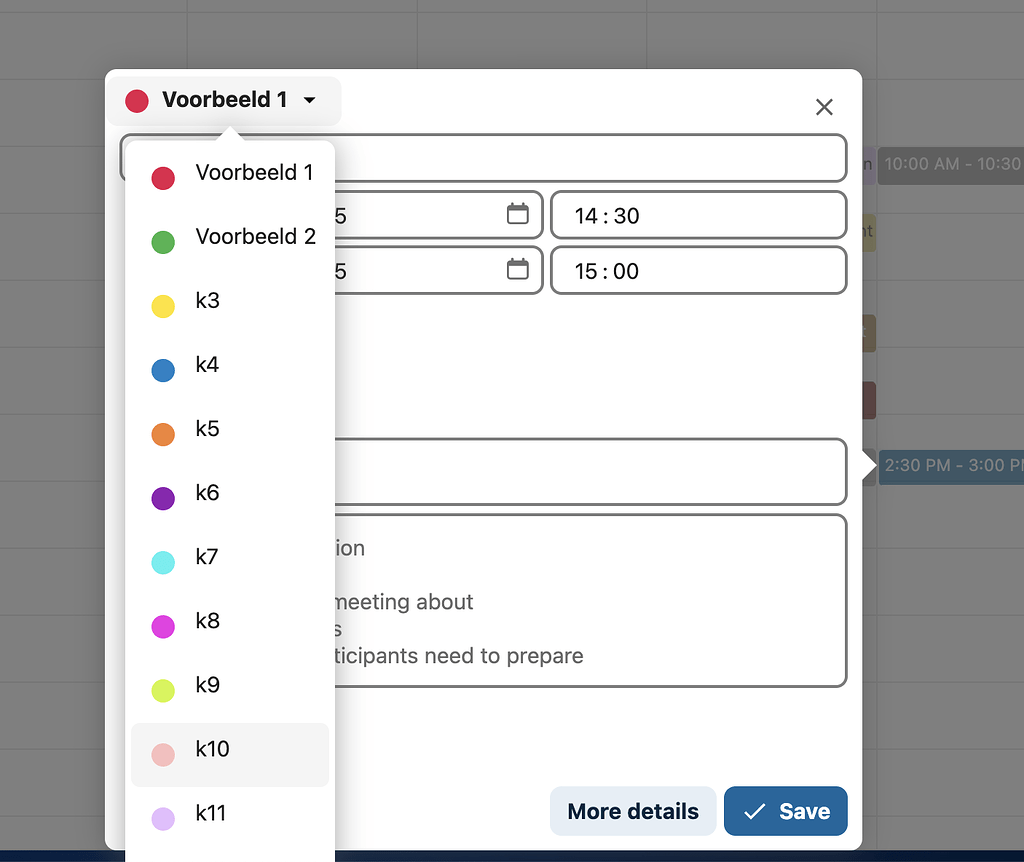This screenshot has width=1024, height=862.
Task: Close the event creation dialog
Action: [824, 107]
